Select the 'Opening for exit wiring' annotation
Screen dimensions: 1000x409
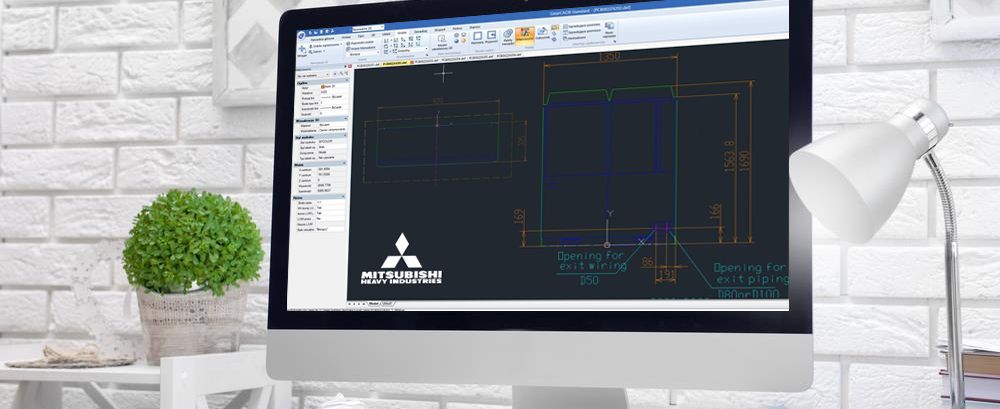coord(591,262)
